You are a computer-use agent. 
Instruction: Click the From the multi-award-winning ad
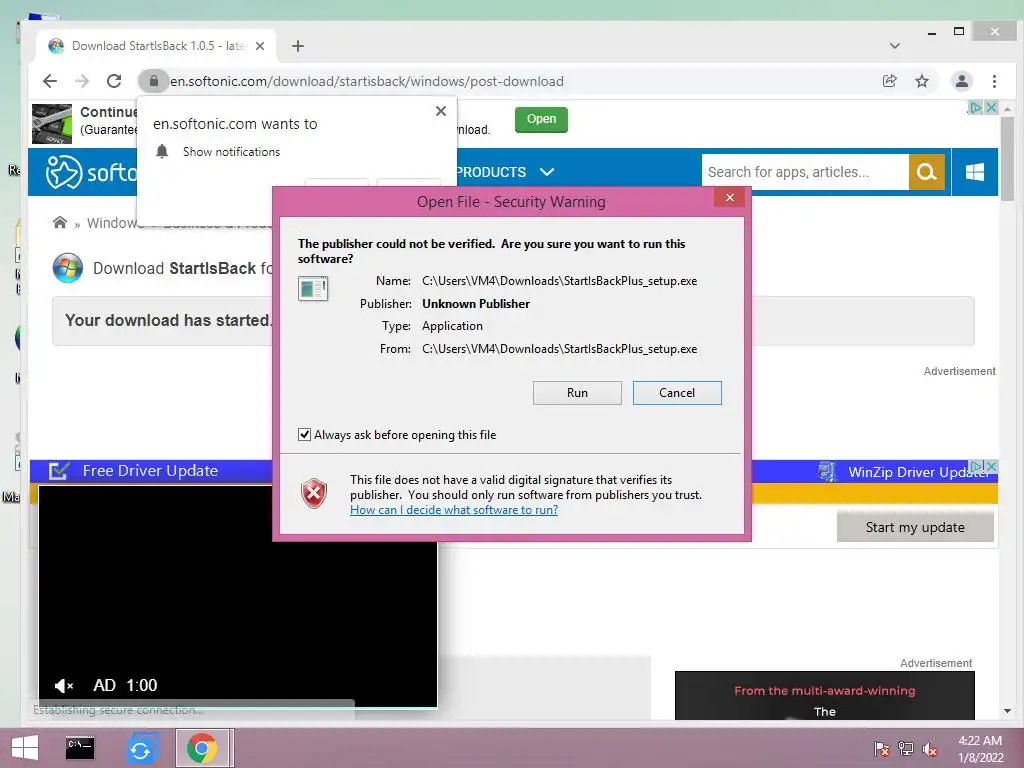click(824, 696)
